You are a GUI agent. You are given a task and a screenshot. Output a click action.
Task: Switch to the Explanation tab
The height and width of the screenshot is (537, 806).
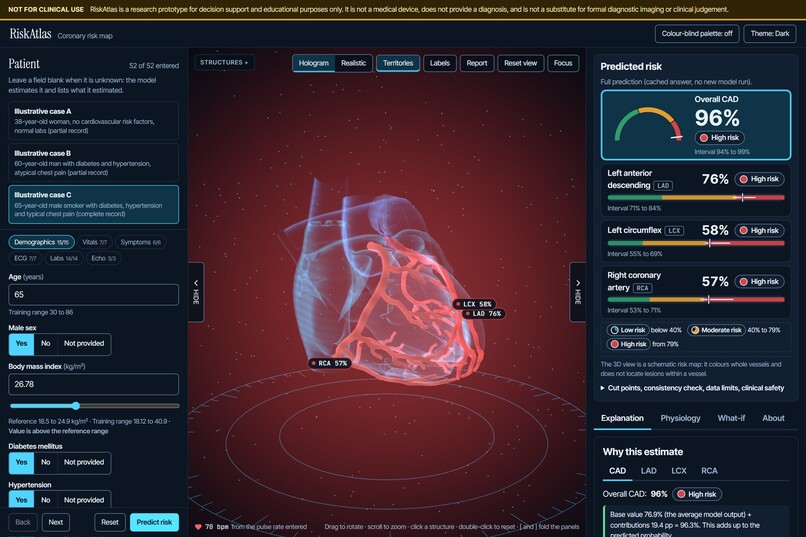[622, 418]
